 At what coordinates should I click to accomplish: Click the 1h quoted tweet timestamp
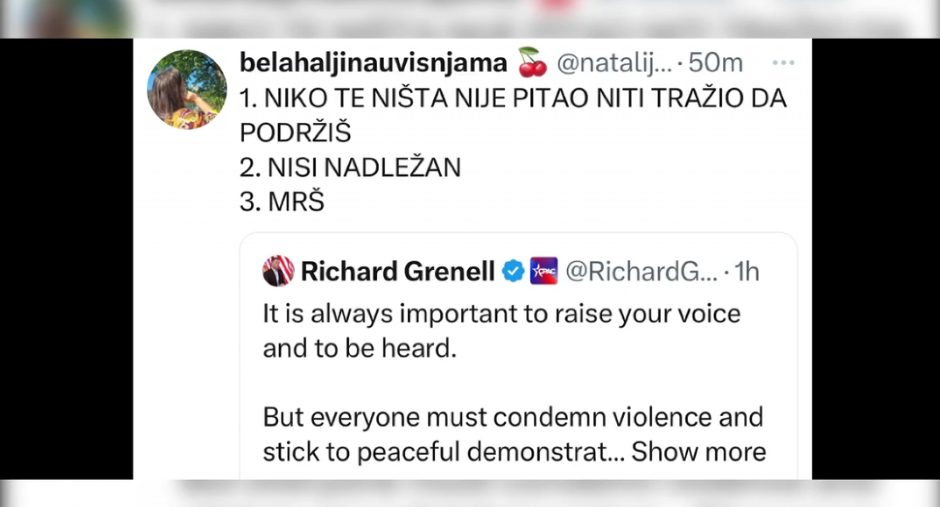pos(747,271)
